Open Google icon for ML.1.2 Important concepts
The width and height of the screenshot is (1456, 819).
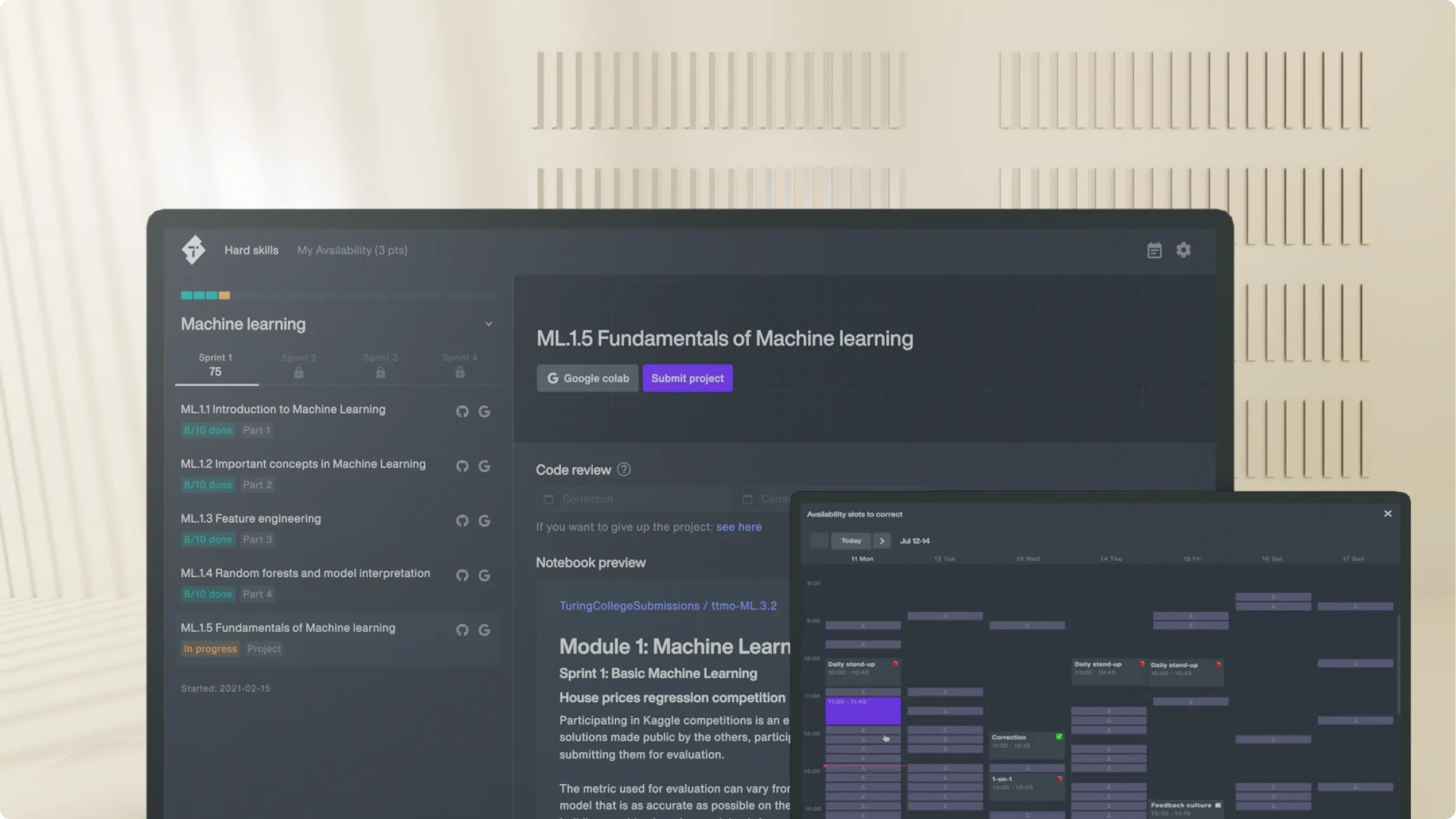[484, 466]
